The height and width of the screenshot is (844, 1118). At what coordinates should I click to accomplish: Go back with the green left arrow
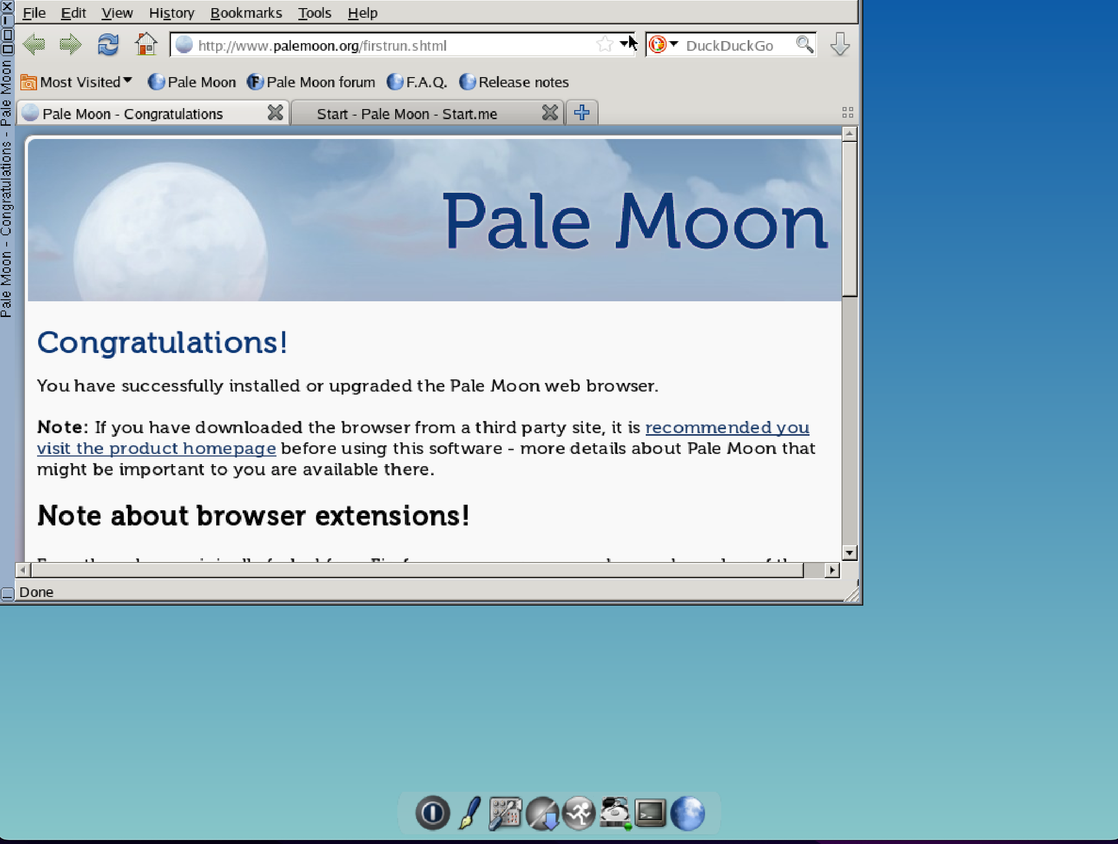click(x=34, y=45)
